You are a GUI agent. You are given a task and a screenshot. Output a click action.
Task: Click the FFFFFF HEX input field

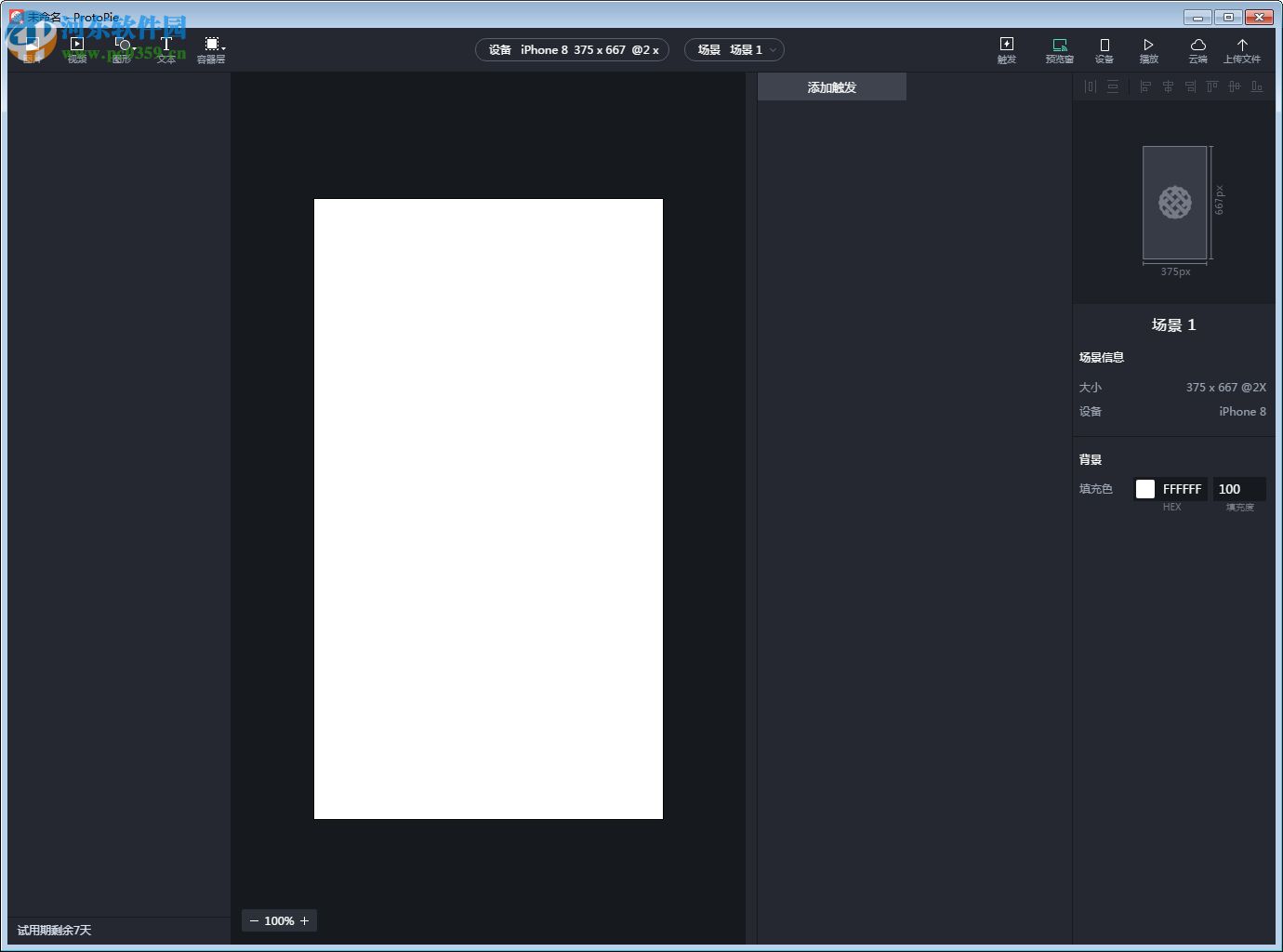click(x=1182, y=488)
